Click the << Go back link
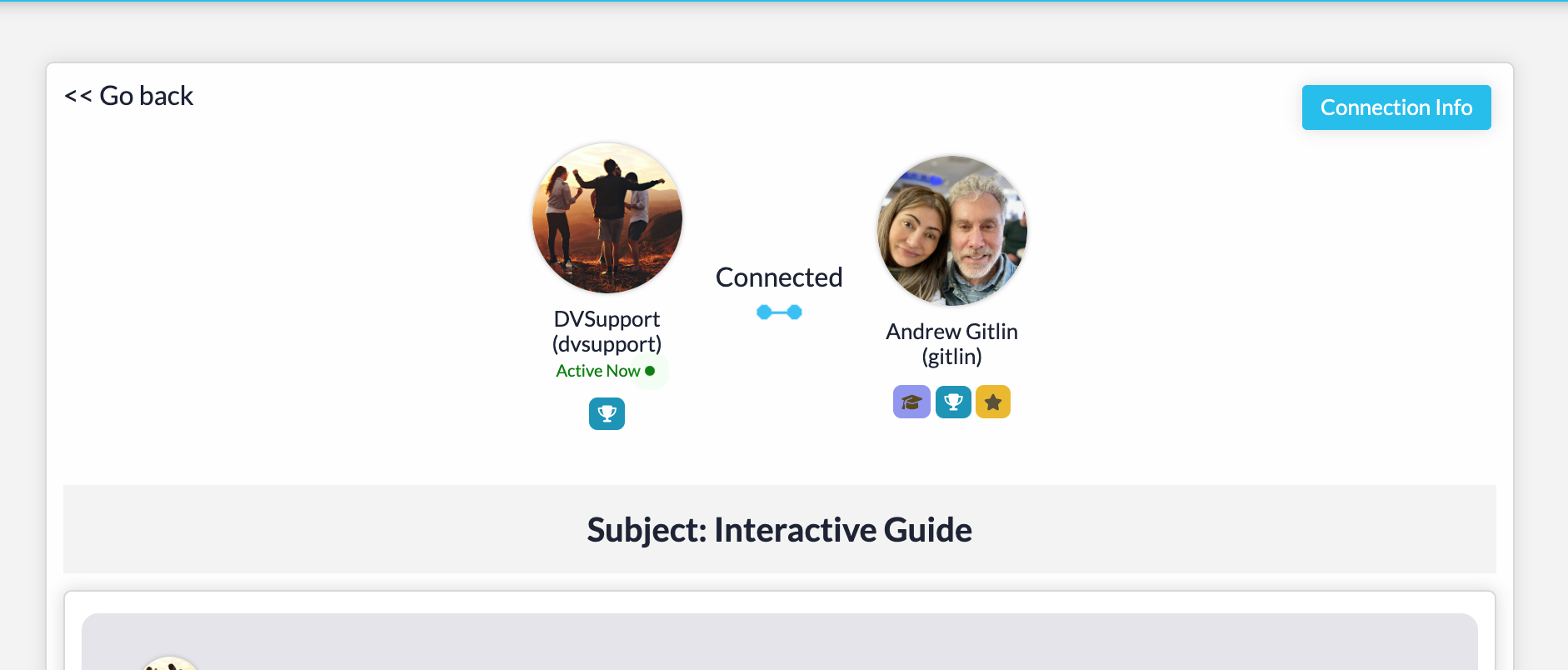 click(129, 96)
